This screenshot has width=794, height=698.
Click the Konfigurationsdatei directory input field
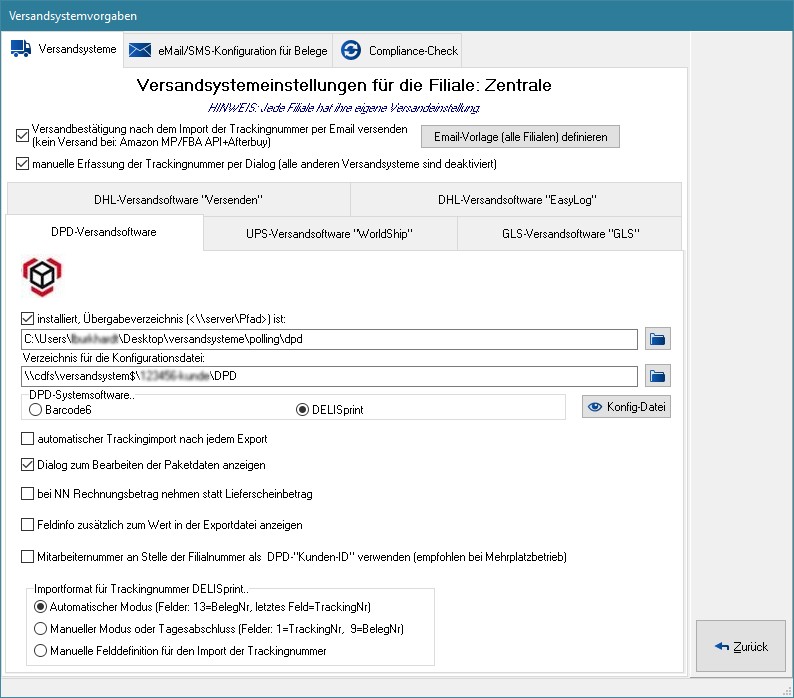pyautogui.click(x=329, y=376)
